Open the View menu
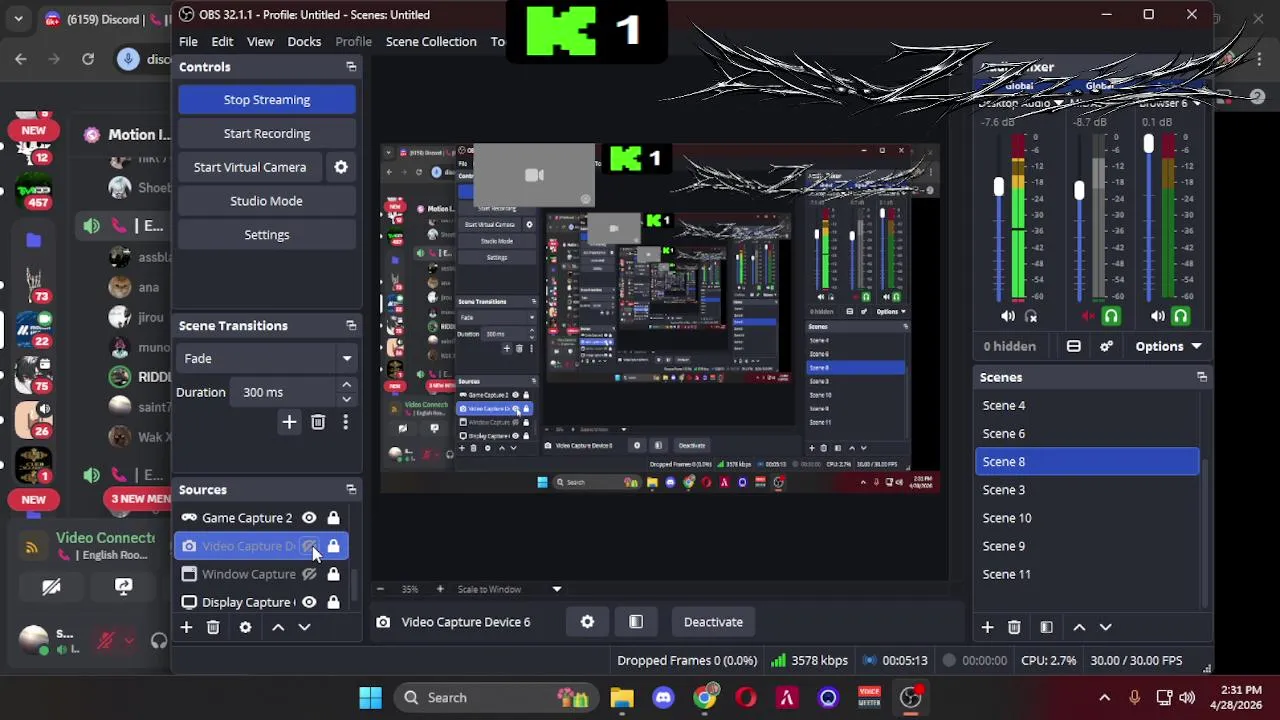 pos(260,41)
